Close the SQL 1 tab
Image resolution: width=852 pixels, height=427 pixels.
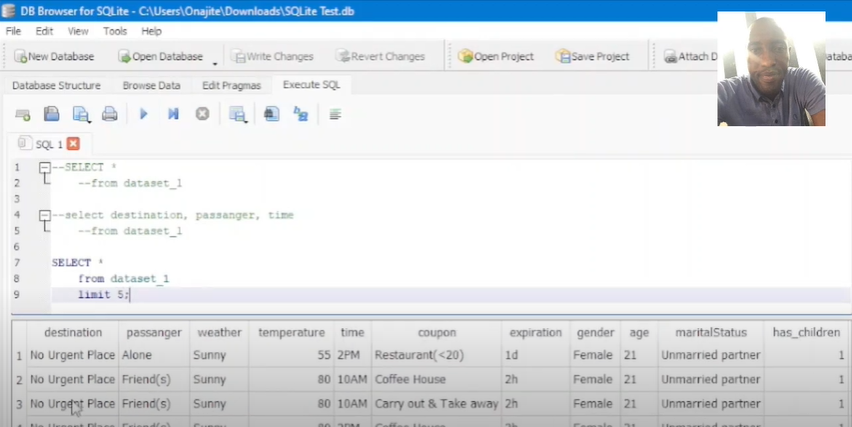(x=73, y=144)
